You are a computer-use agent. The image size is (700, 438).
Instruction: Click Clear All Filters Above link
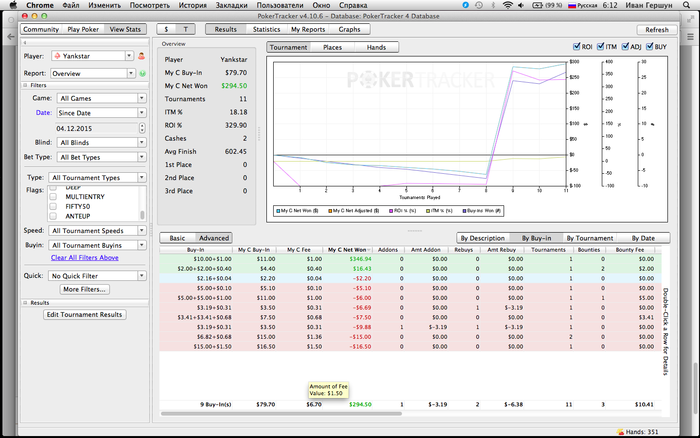click(x=85, y=258)
